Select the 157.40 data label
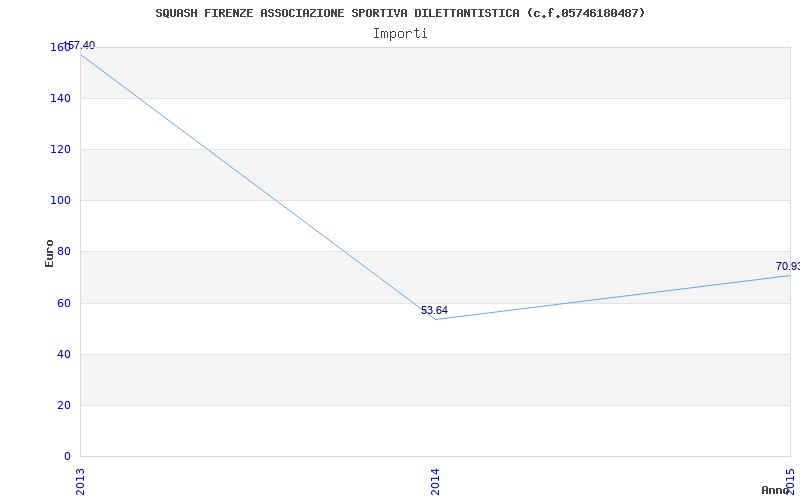Viewport: 800px width, 500px height. point(79,45)
